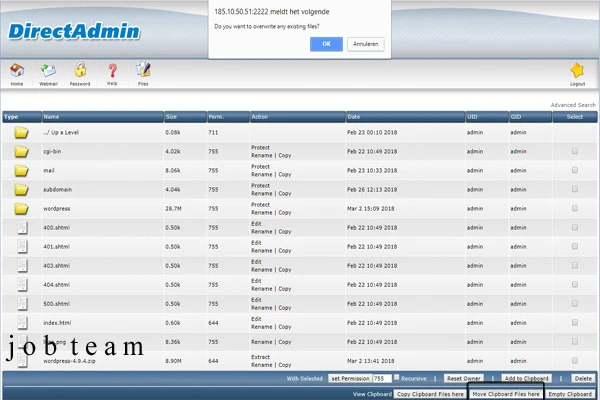
Task: Open the Advanced Search link
Action: [x=572, y=105]
